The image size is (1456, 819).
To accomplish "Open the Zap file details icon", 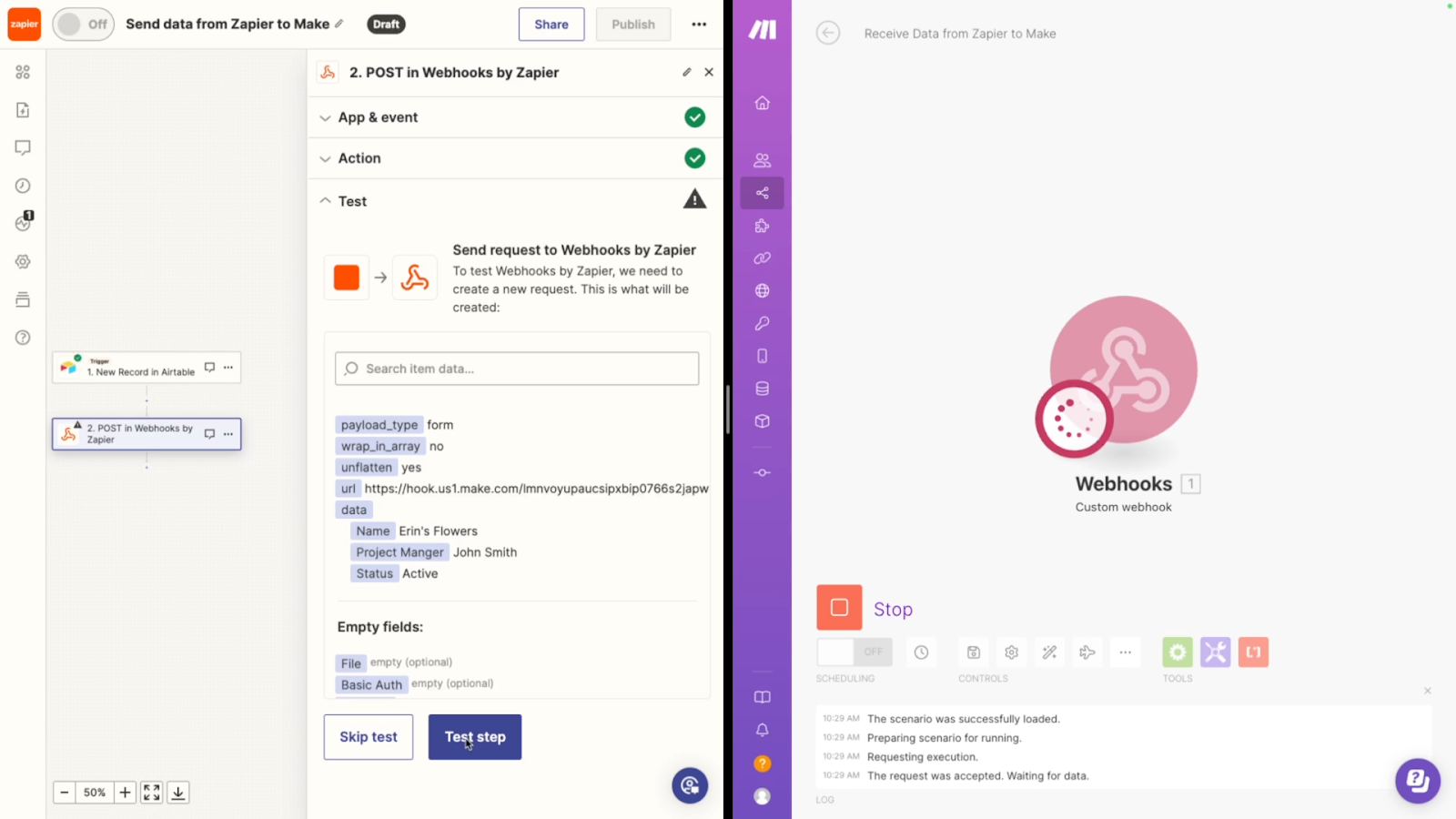I will click(x=23, y=110).
